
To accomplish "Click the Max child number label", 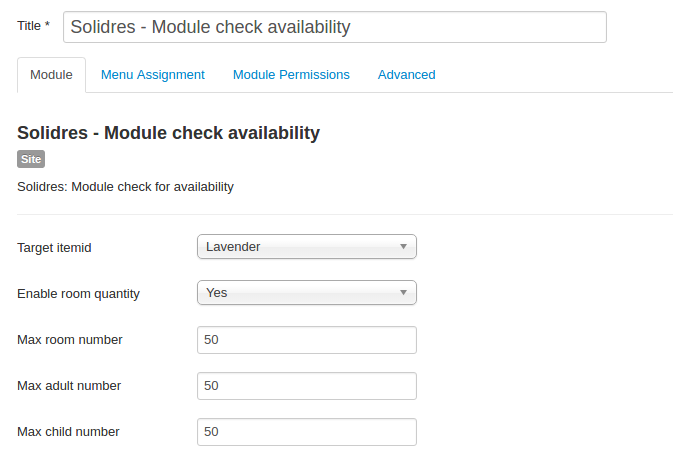I will tap(68, 432).
